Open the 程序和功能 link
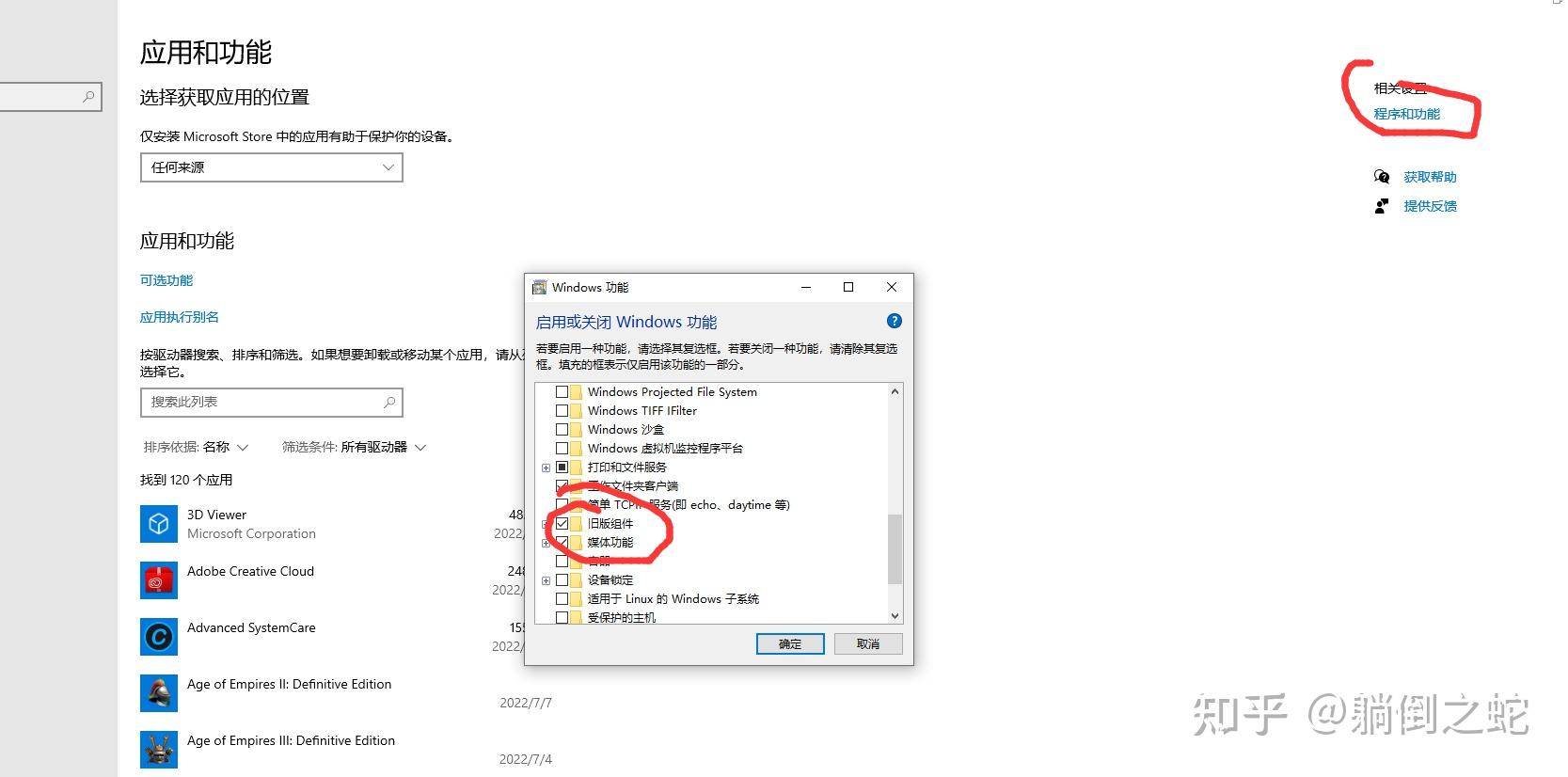1568x777 pixels. point(1406,114)
